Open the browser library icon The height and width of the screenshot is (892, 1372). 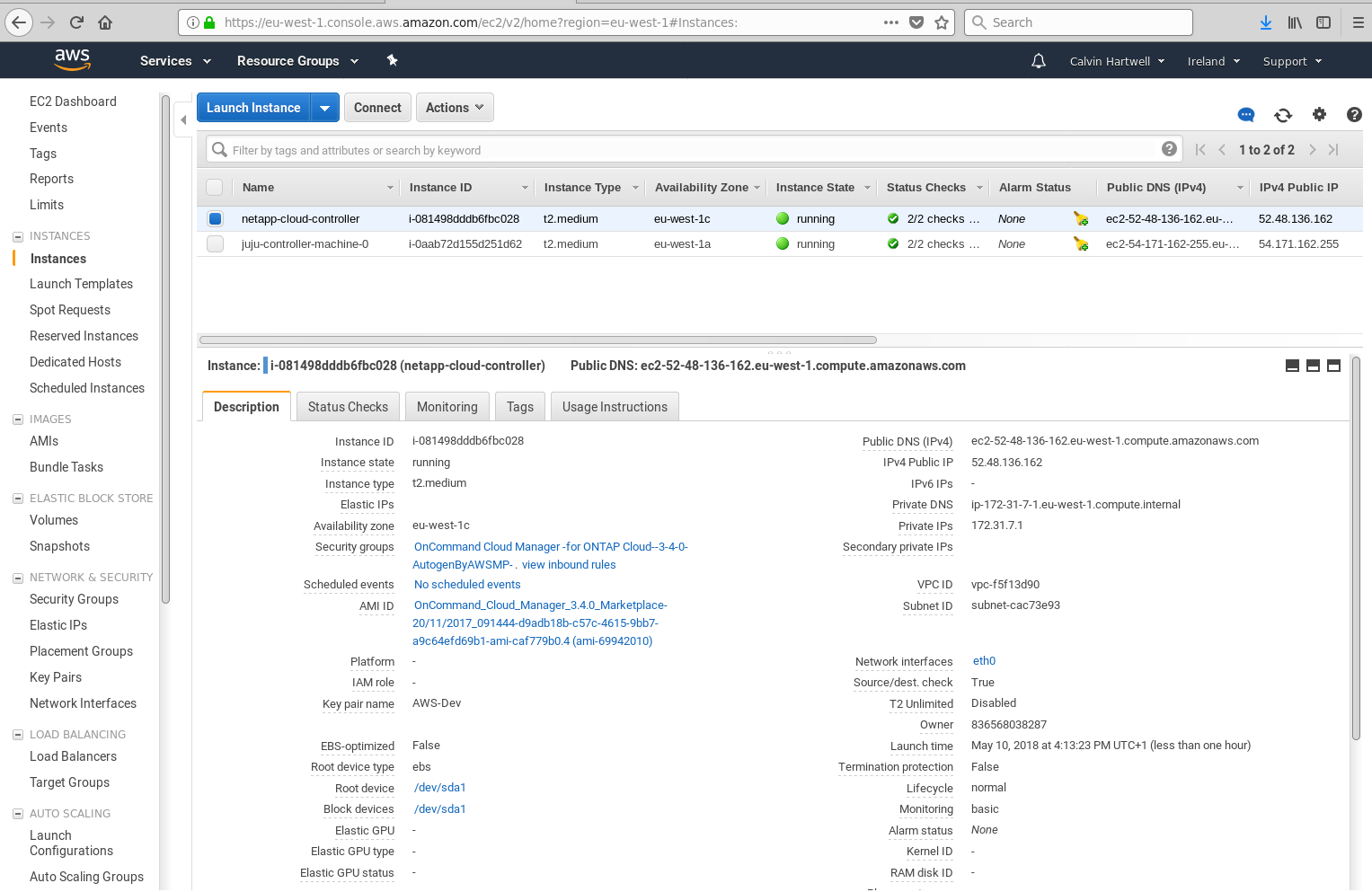pyautogui.click(x=1295, y=22)
